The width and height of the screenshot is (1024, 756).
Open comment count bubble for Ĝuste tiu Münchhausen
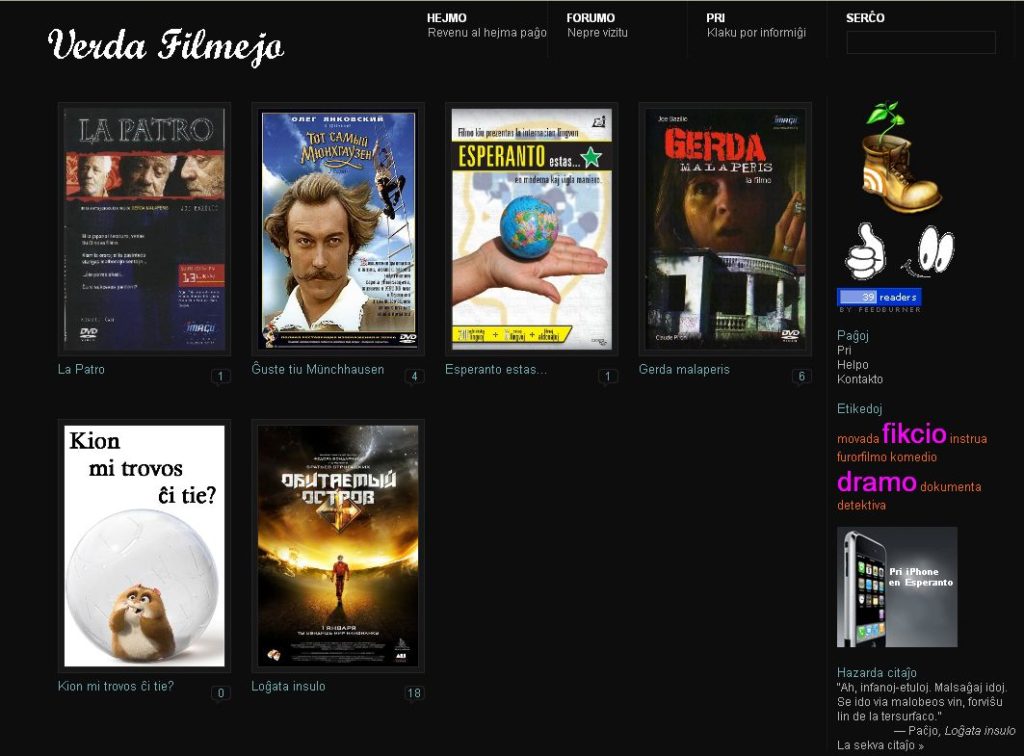414,376
